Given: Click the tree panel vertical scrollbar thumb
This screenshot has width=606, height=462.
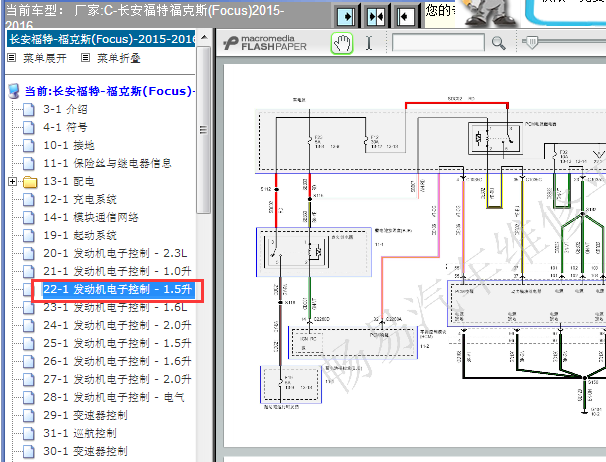Looking at the screenshot, I should point(204,130).
